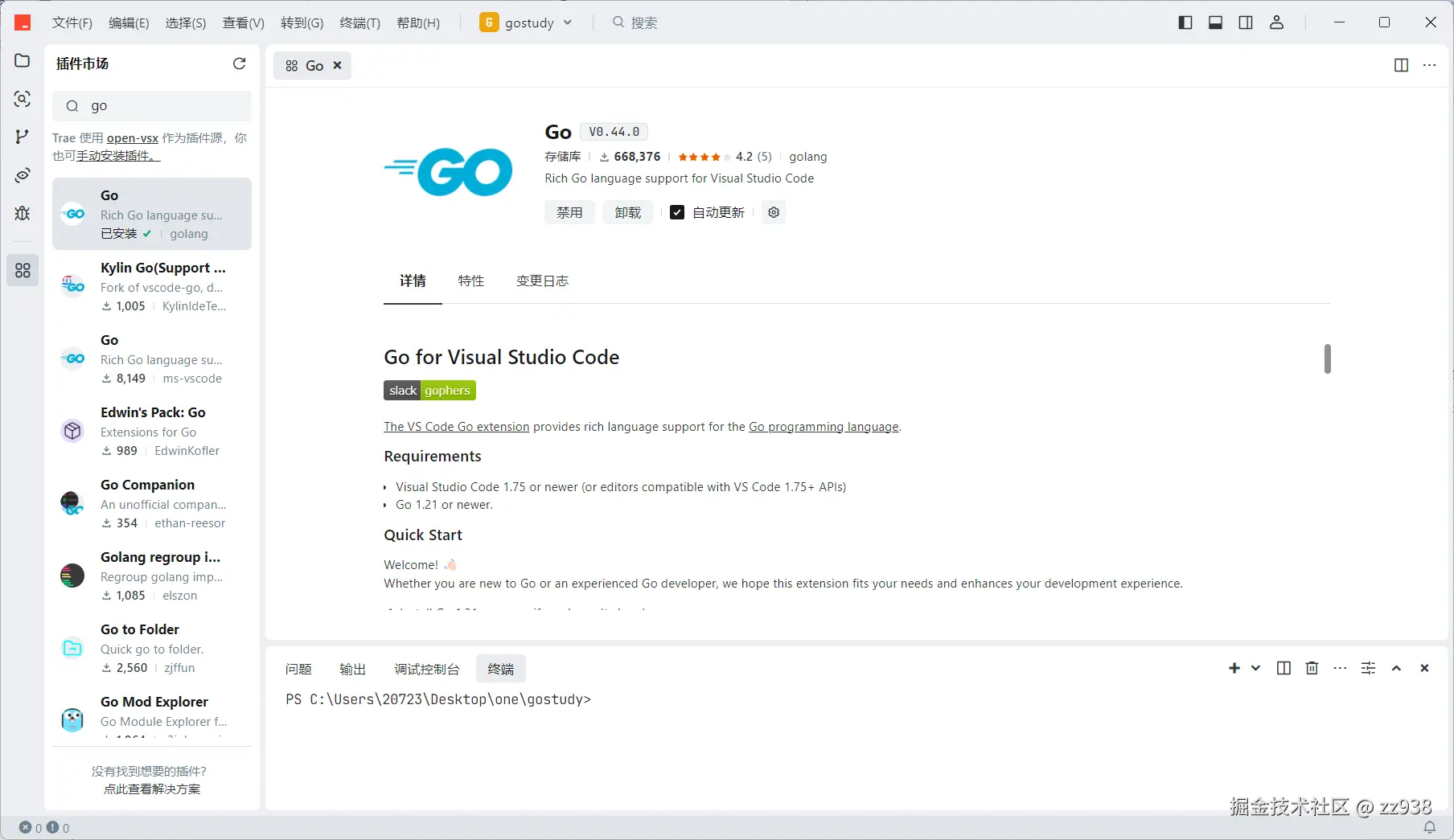Click the golang publisher name in header
1454x840 pixels.
pyautogui.click(x=808, y=157)
